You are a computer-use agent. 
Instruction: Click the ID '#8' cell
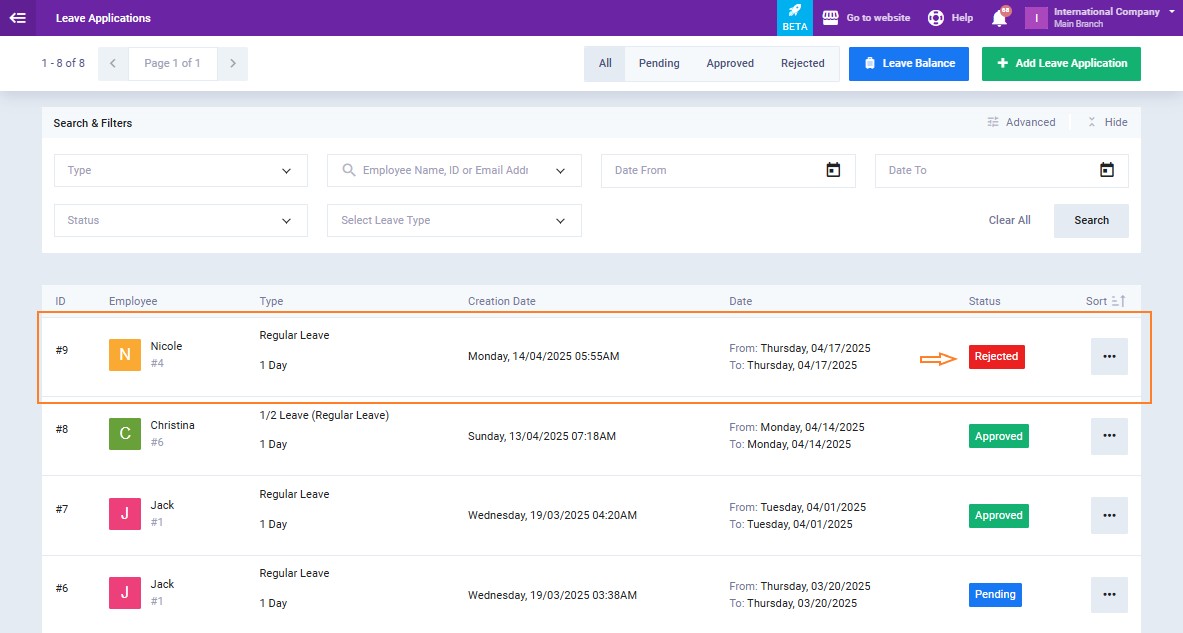62,429
